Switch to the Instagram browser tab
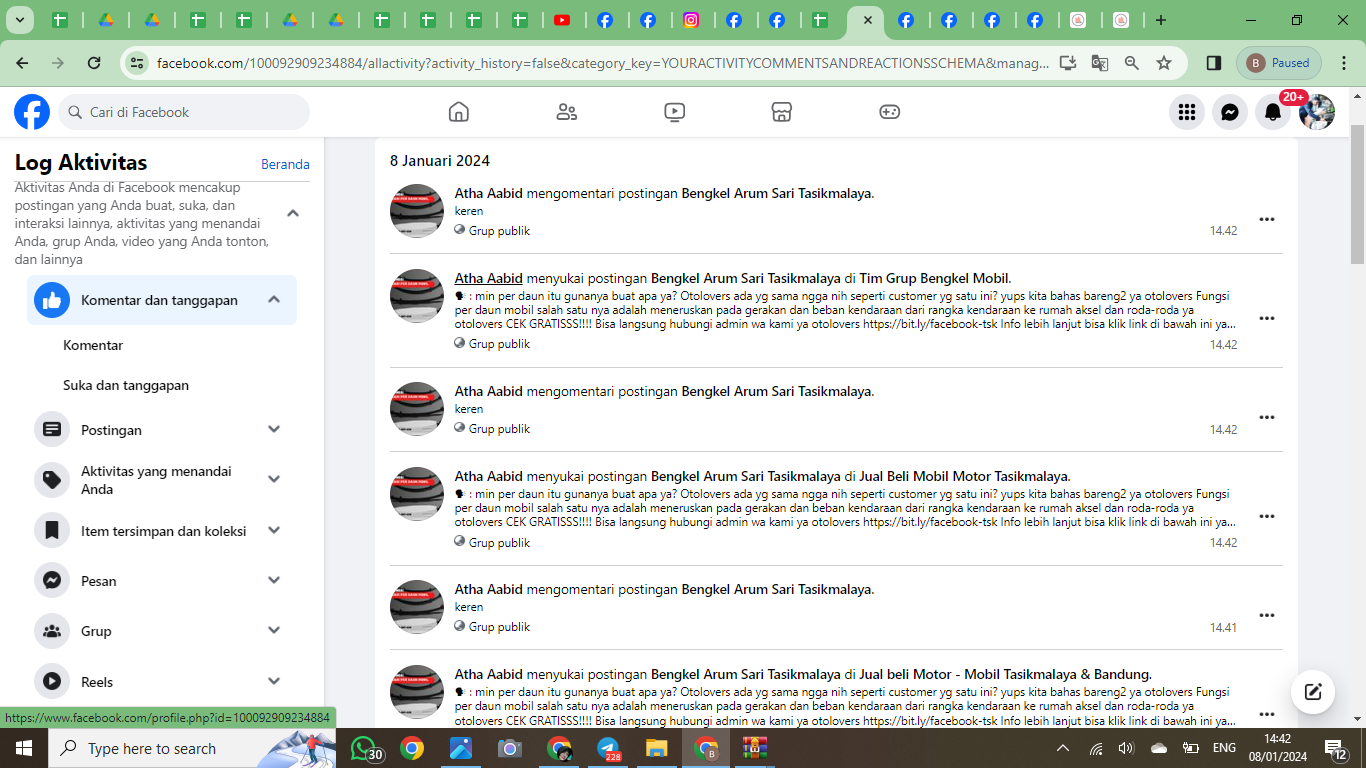 pyautogui.click(x=691, y=20)
